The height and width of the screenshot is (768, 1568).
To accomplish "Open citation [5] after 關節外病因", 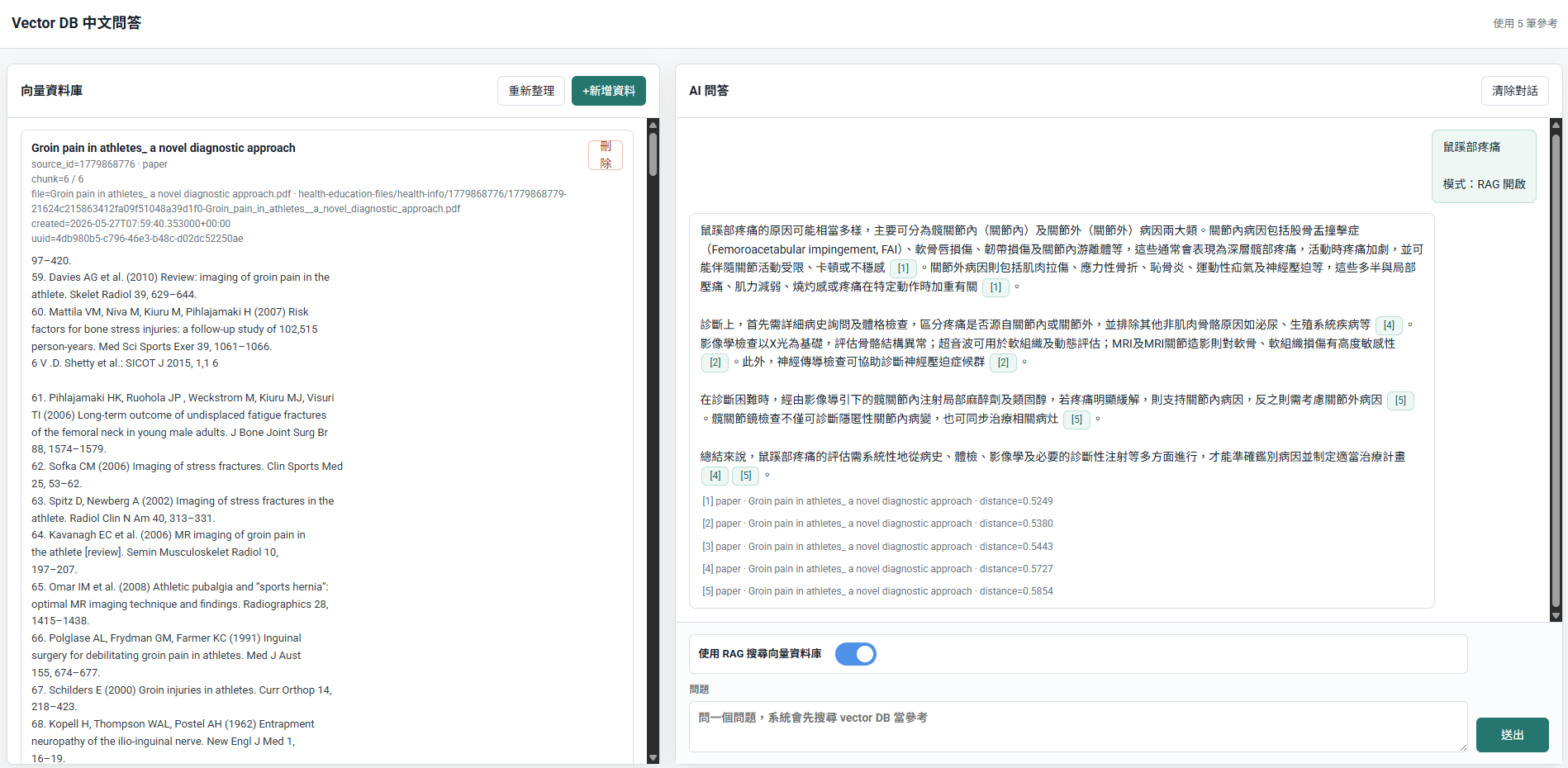I will click(x=1400, y=401).
